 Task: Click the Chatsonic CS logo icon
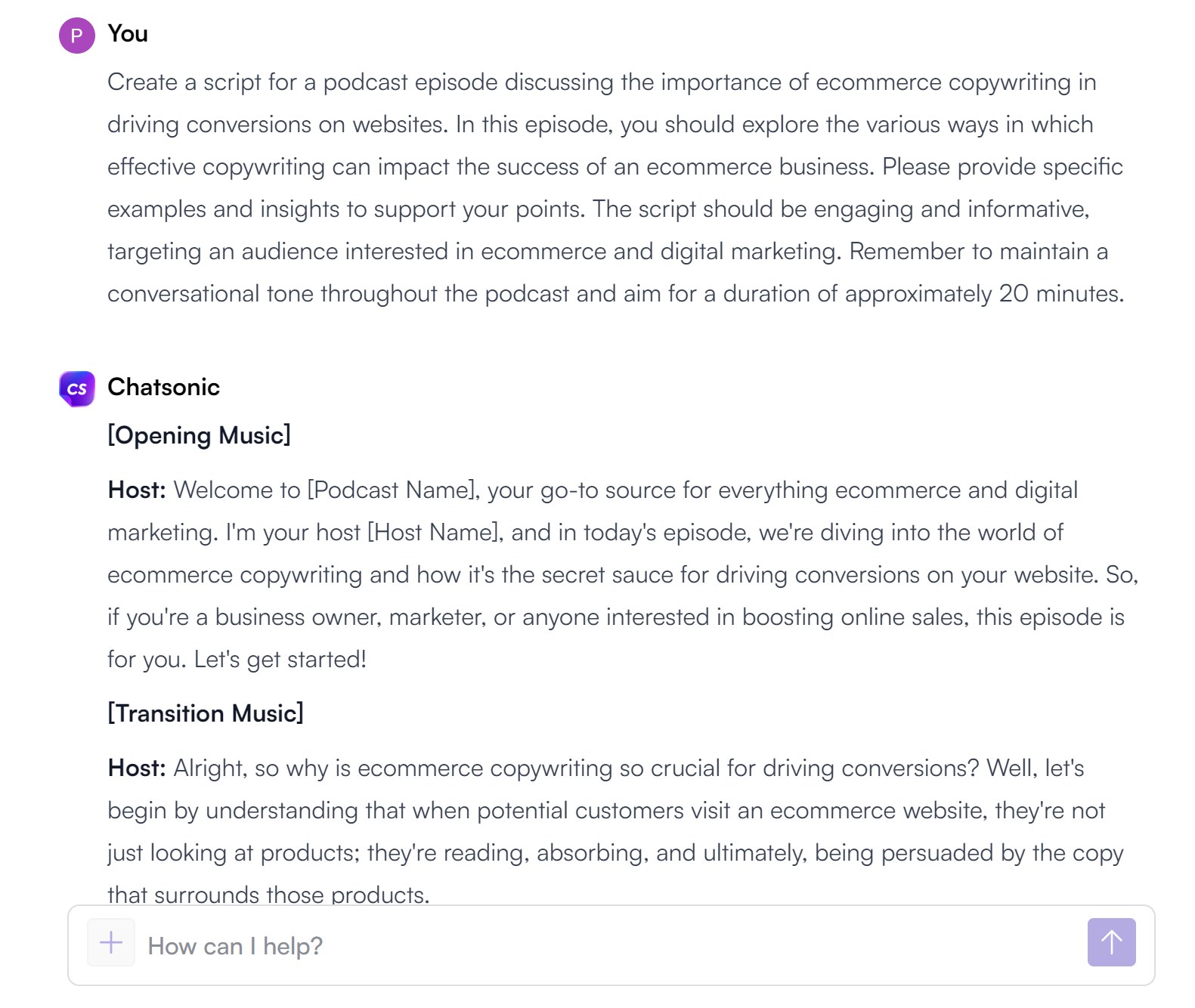pyautogui.click(x=77, y=388)
